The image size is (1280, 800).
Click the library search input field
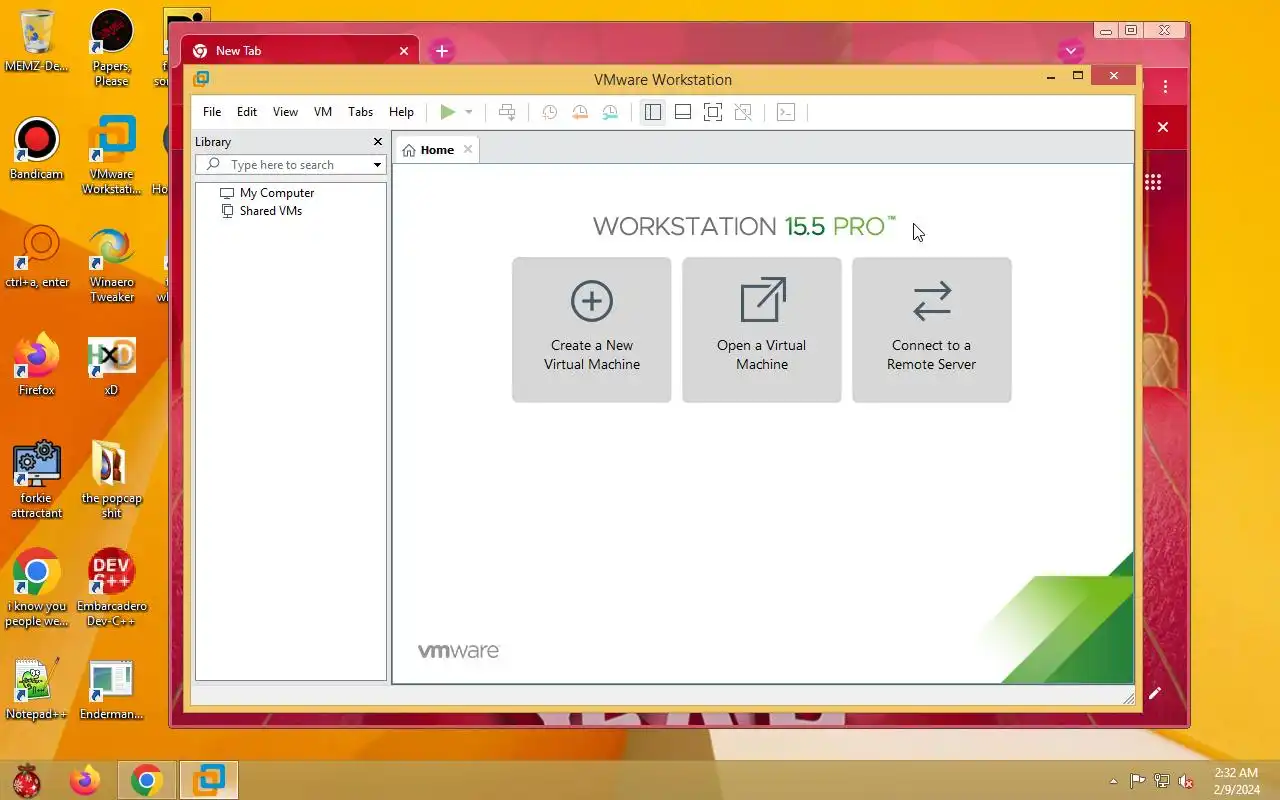(x=291, y=165)
